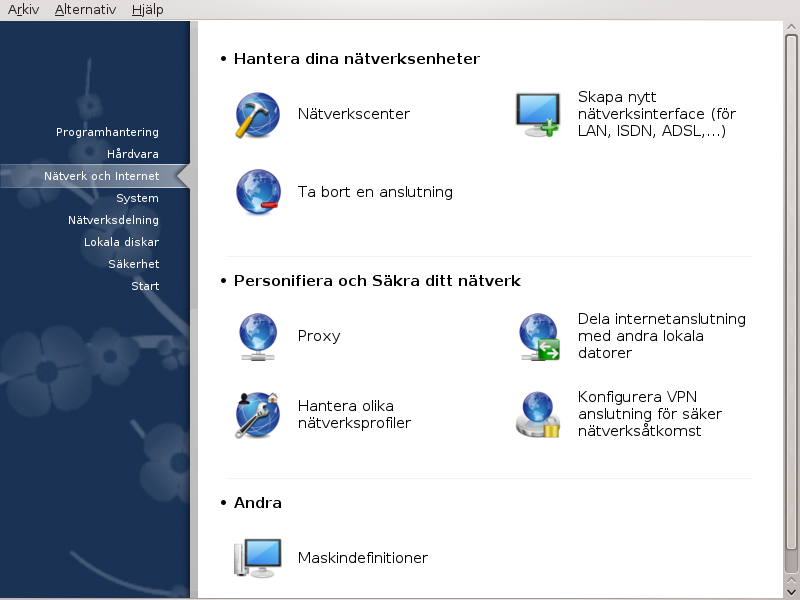
Task: Select the Nätverk och Internet section
Action: click(x=95, y=176)
